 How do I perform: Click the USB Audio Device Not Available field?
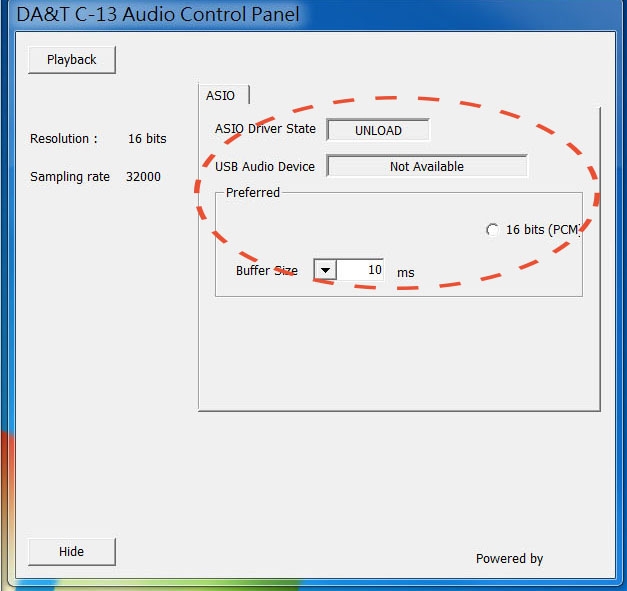coord(427,166)
